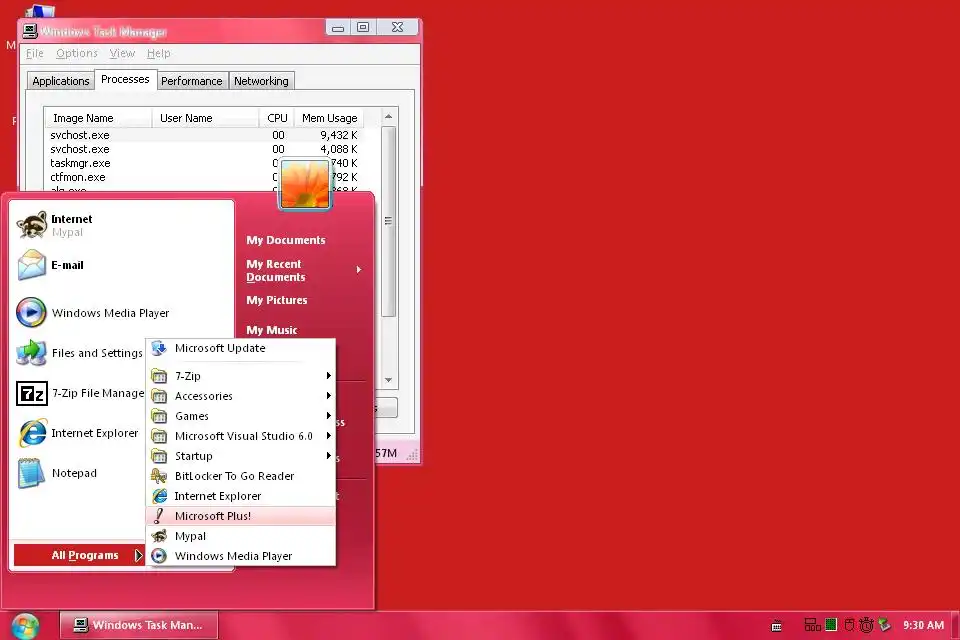Click the keyboard icon in system tray

point(776,625)
